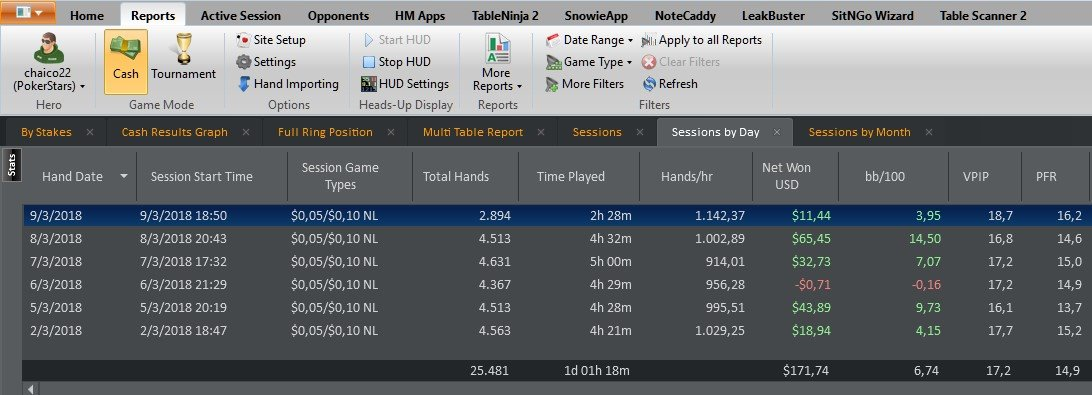
Task: Click Apply to all Reports
Action: tap(702, 40)
